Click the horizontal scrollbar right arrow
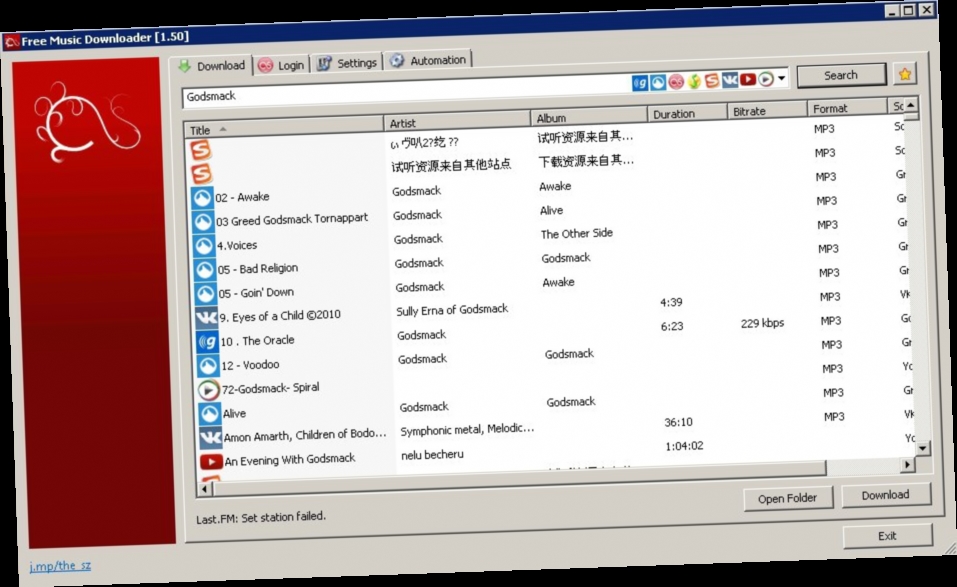 (x=908, y=464)
